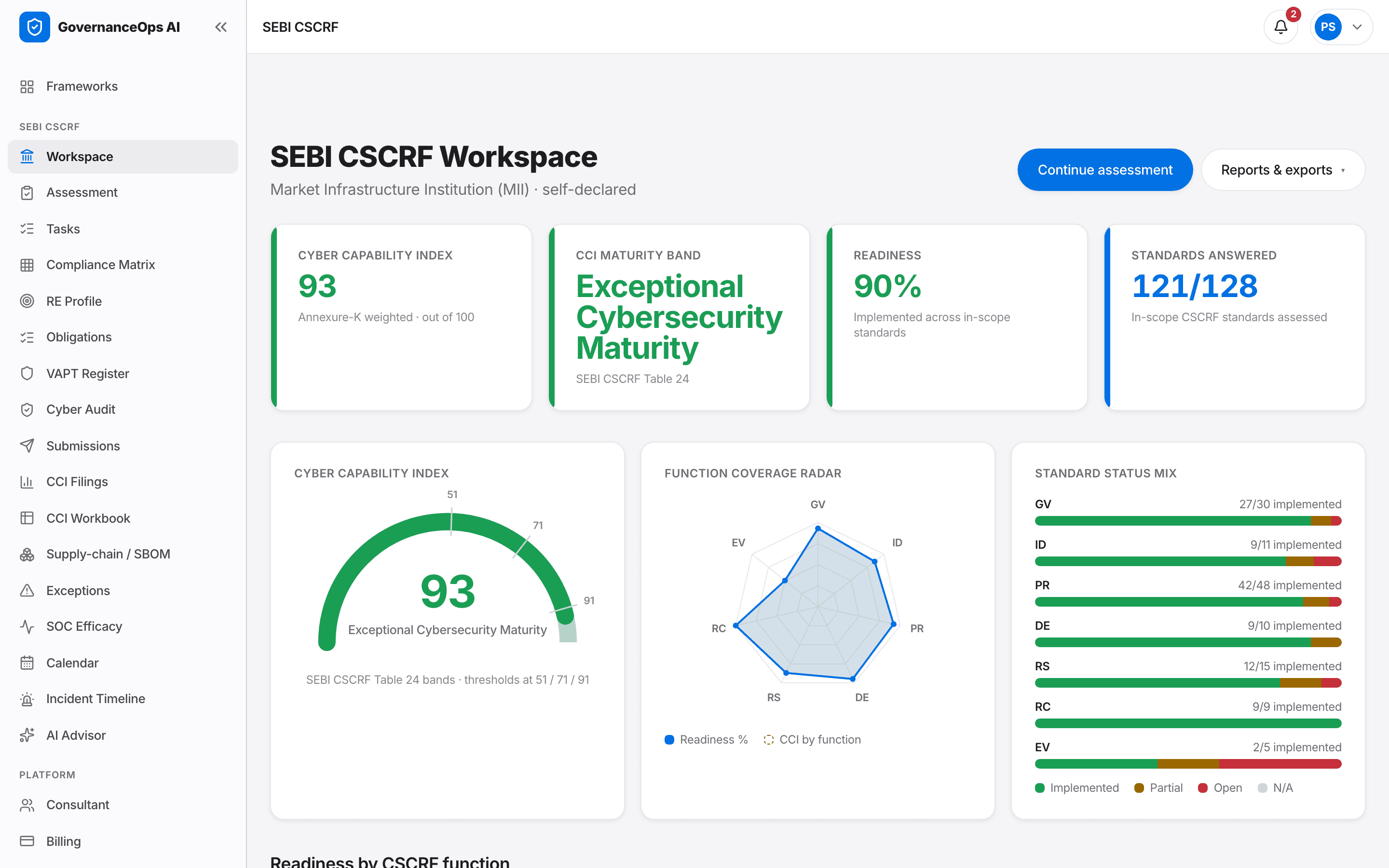This screenshot has width=1389, height=868.
Task: Click the SEBI CSCRF breadcrumb title
Action: point(300,27)
